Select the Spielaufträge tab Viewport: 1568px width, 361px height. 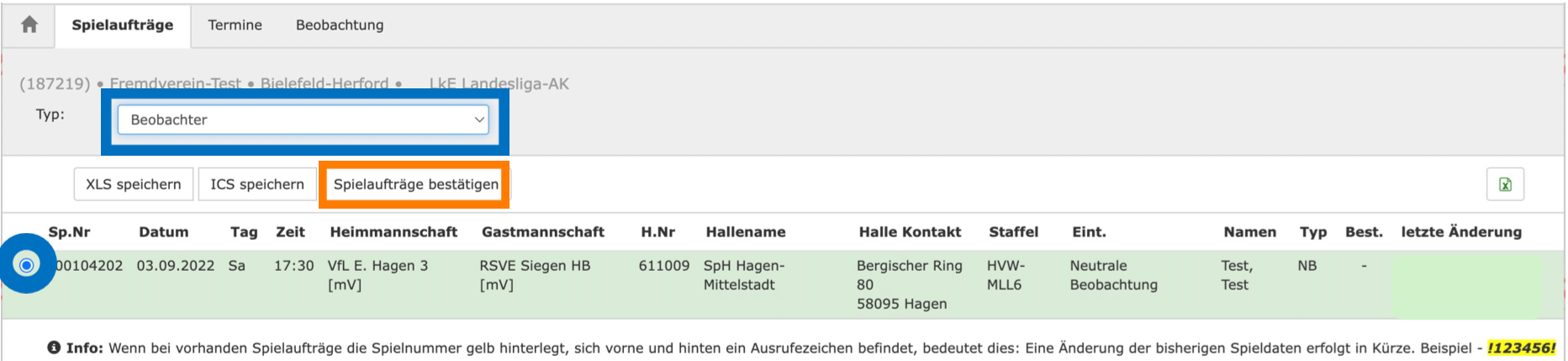click(x=123, y=25)
